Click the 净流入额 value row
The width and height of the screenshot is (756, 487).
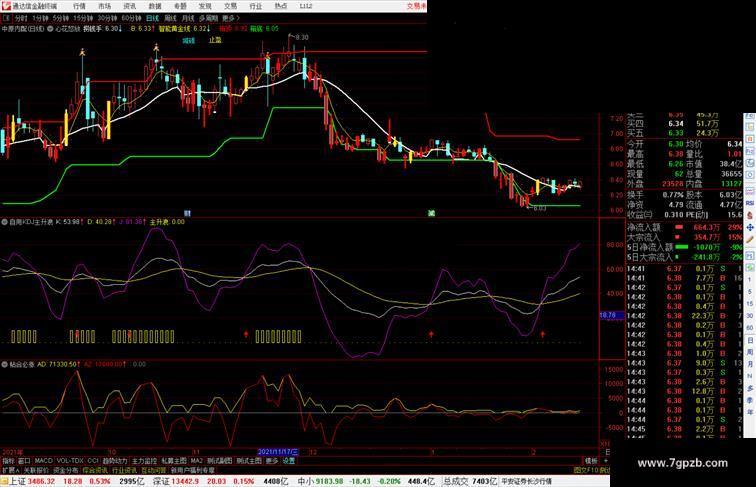click(x=684, y=227)
